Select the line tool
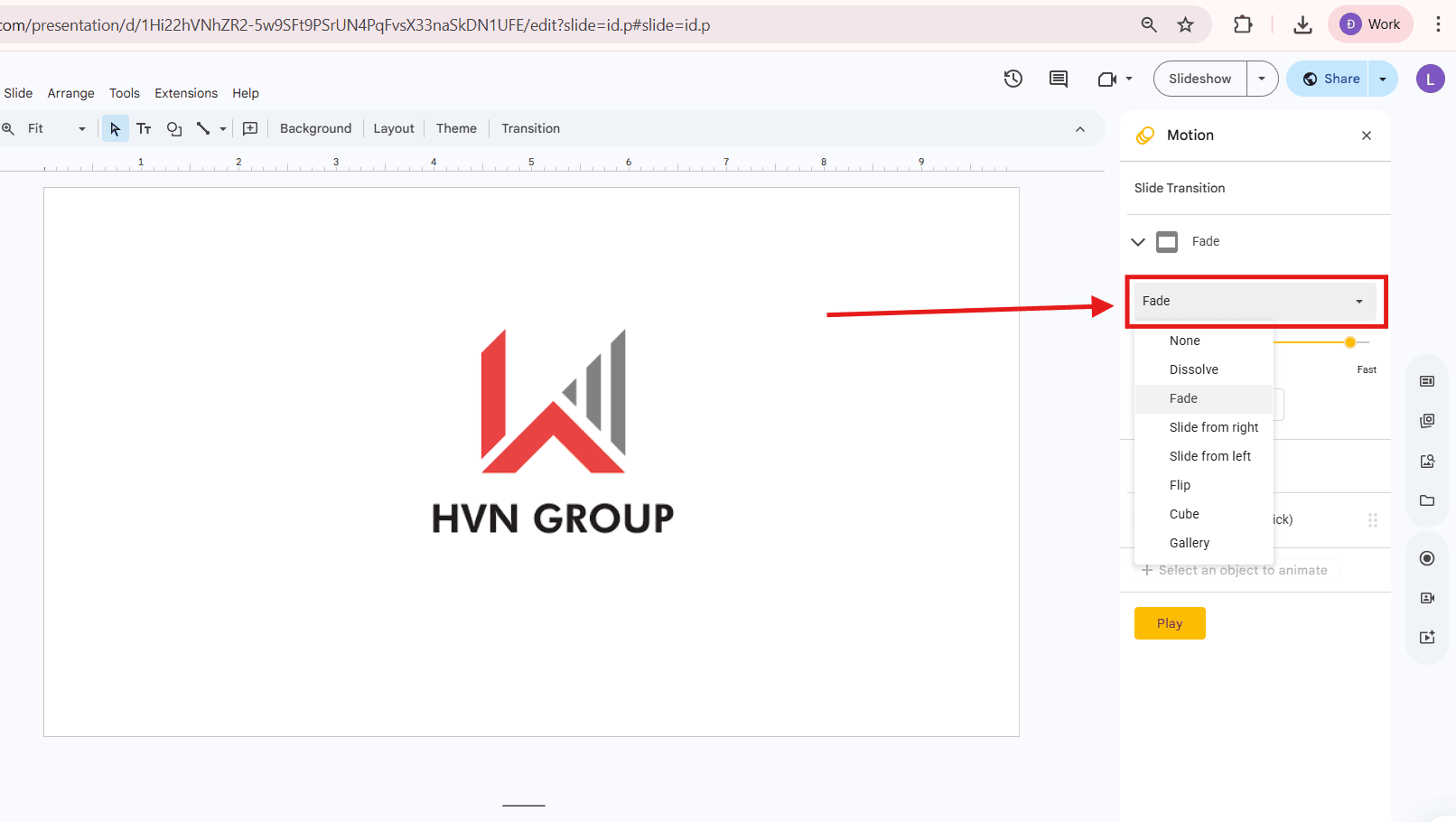The height and width of the screenshot is (822, 1456). [203, 128]
